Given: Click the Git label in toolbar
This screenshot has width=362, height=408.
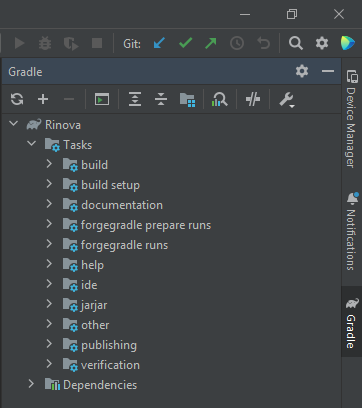Looking at the screenshot, I should click(x=132, y=44).
